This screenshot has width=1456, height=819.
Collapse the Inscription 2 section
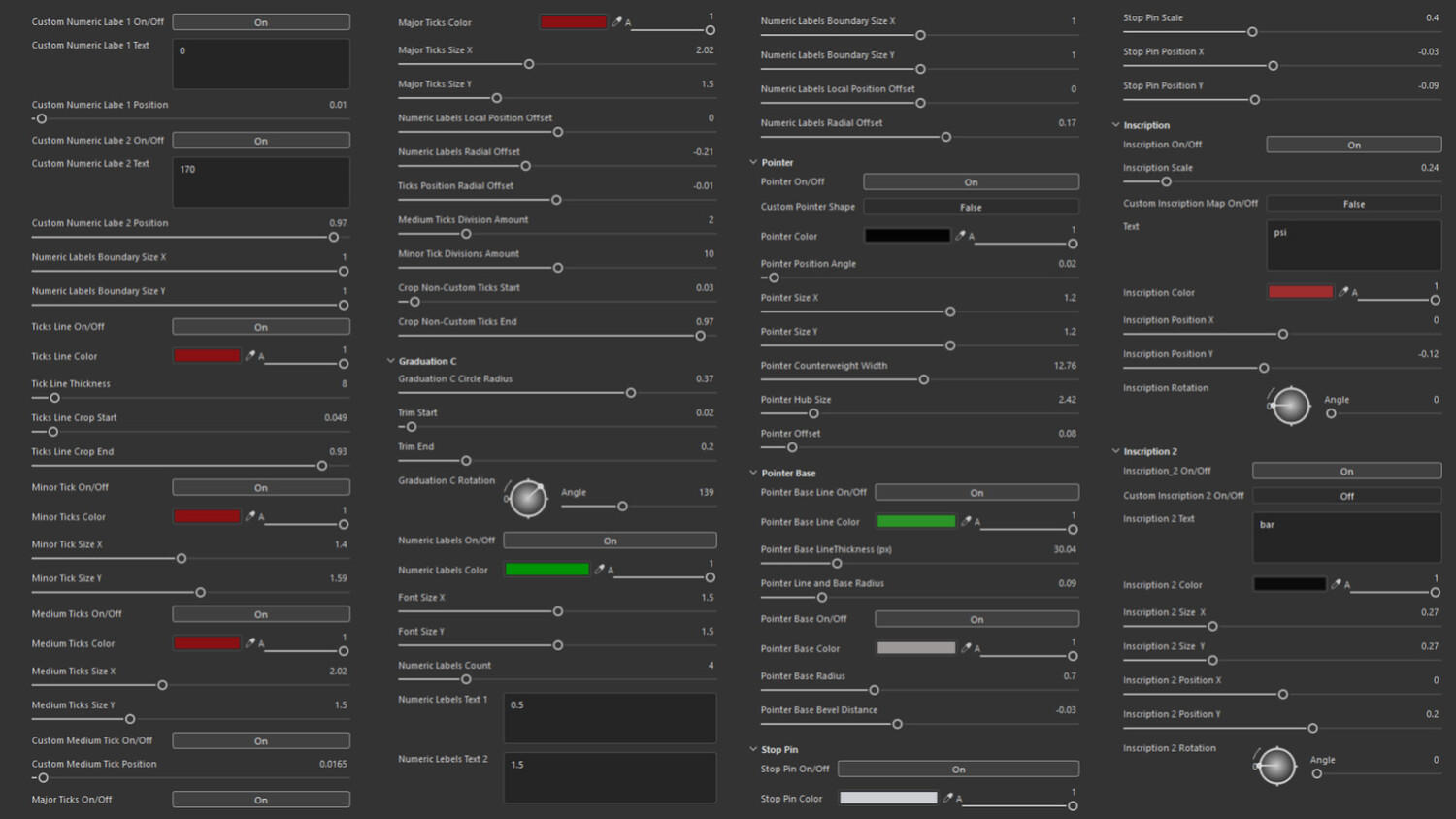coord(1116,451)
